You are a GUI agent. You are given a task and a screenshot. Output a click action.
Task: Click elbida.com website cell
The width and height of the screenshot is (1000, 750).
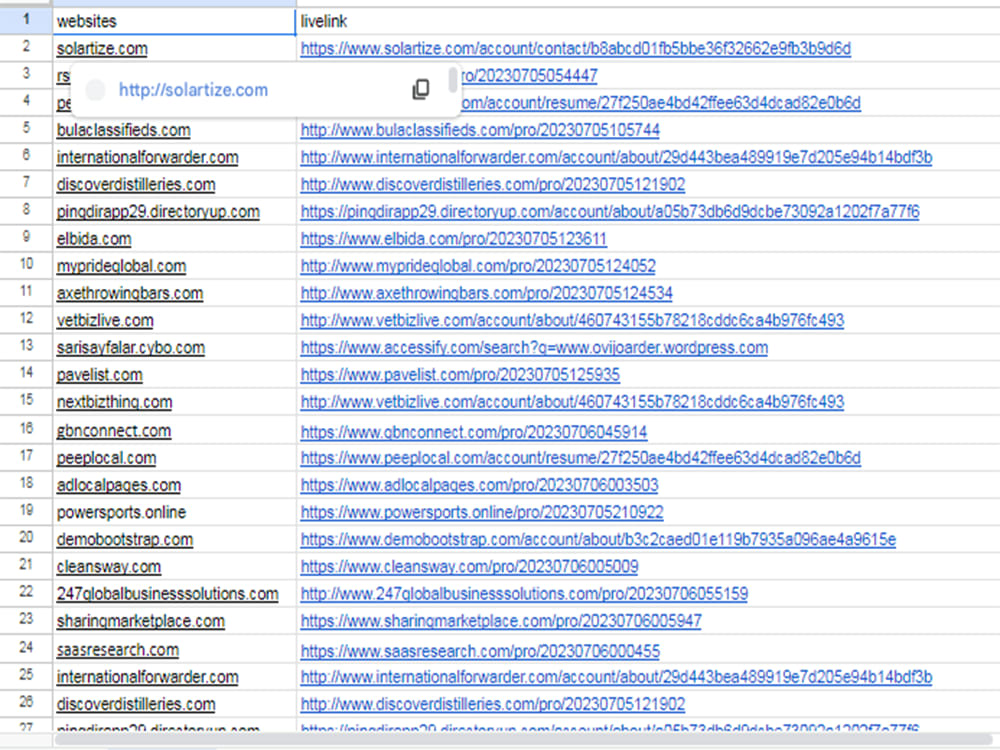tap(94, 239)
